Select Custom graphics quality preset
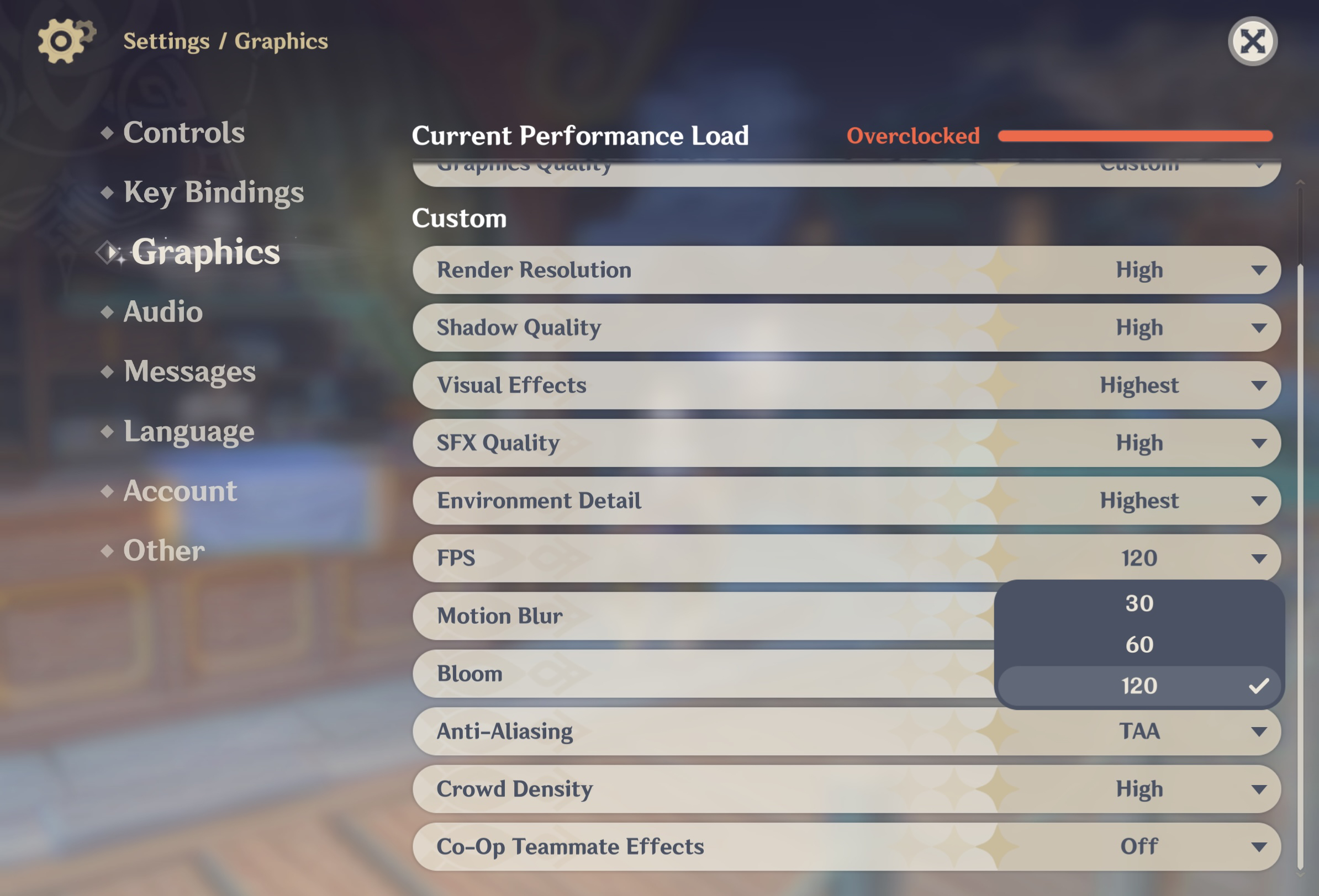The image size is (1319, 896). click(1140, 164)
